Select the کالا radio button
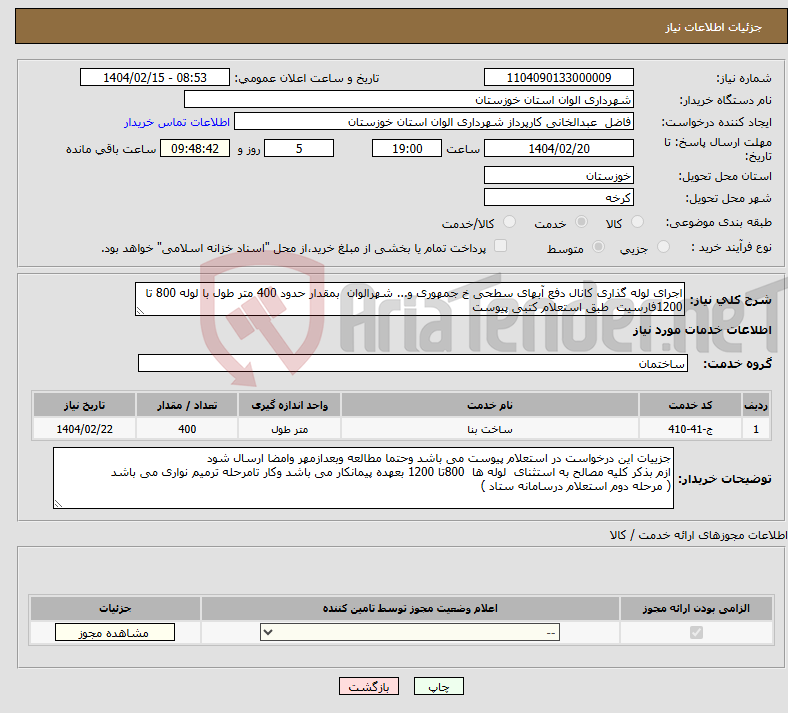The height and width of the screenshot is (713, 788). [637, 222]
